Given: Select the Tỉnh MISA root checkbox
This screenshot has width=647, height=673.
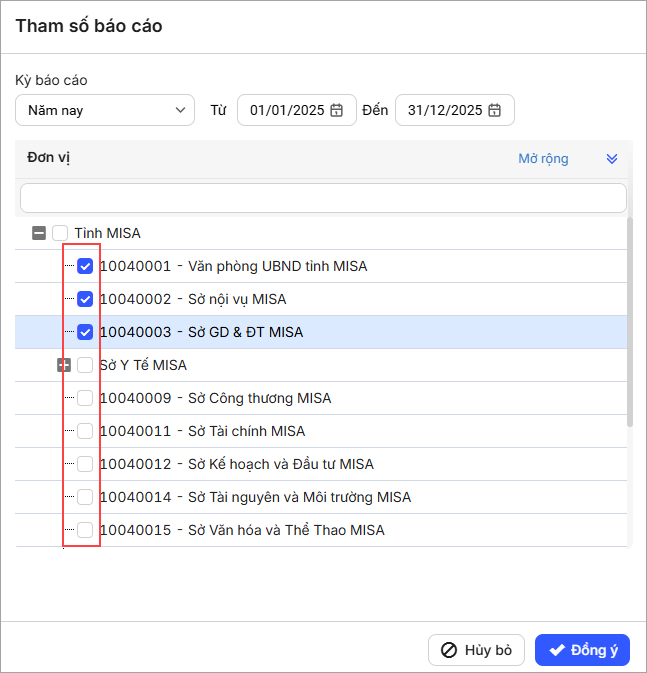Looking at the screenshot, I should pyautogui.click(x=60, y=233).
